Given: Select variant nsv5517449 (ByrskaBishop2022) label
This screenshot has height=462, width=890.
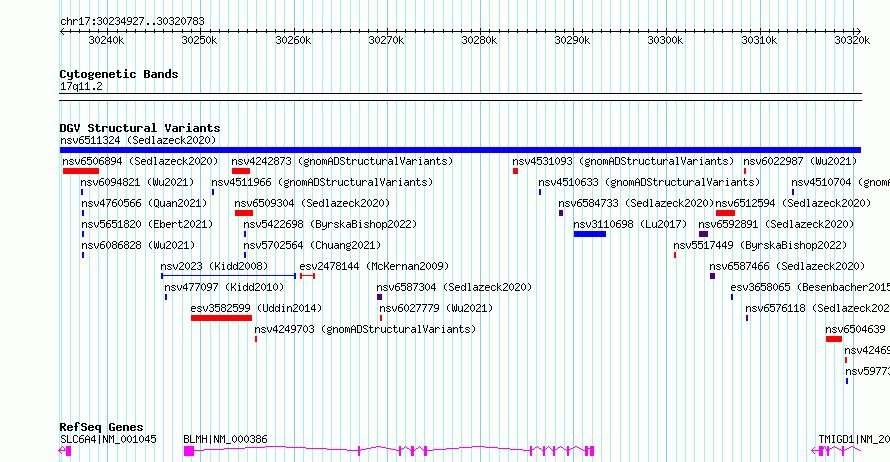Looking at the screenshot, I should coord(760,245).
